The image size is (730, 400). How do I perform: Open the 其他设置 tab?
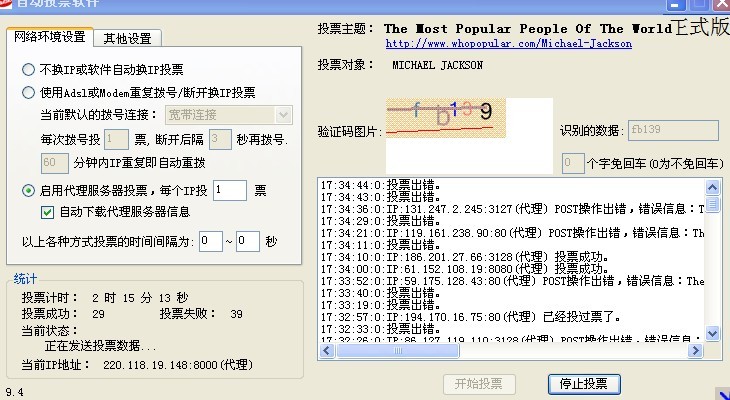pyautogui.click(x=127, y=38)
